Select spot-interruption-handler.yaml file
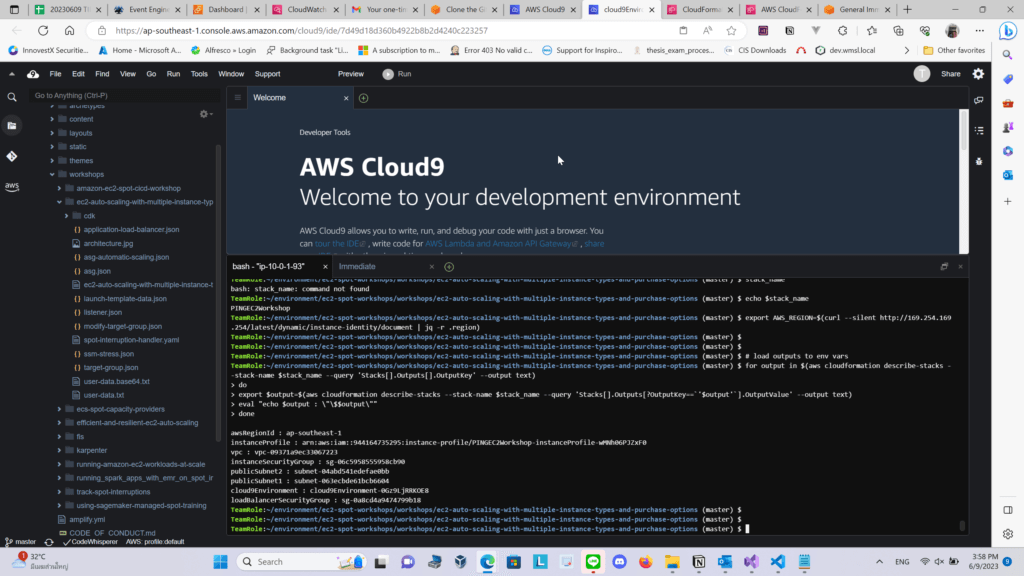Screen dimensions: 1024x576 click(131, 340)
